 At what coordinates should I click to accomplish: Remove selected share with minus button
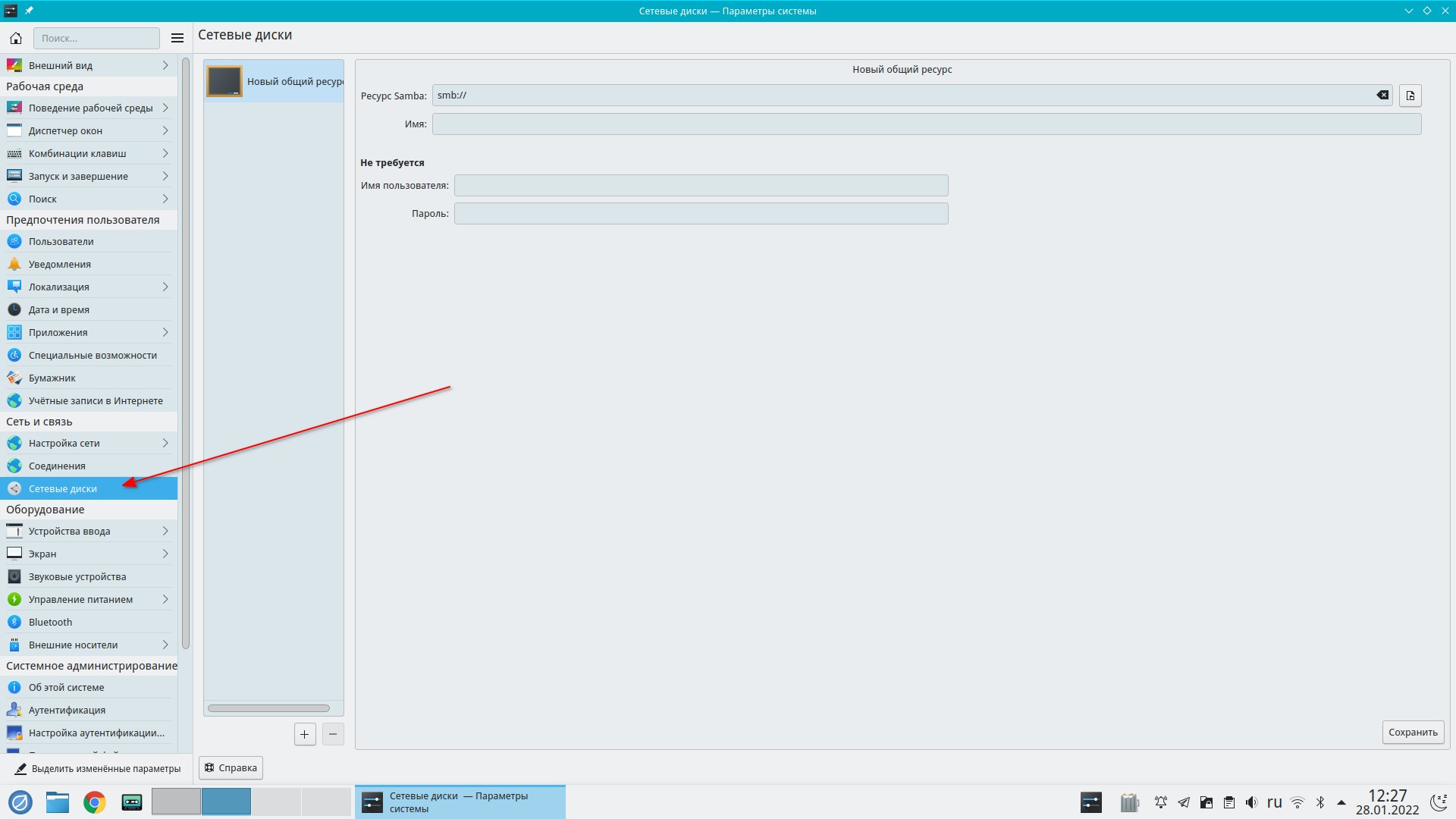pyautogui.click(x=333, y=734)
